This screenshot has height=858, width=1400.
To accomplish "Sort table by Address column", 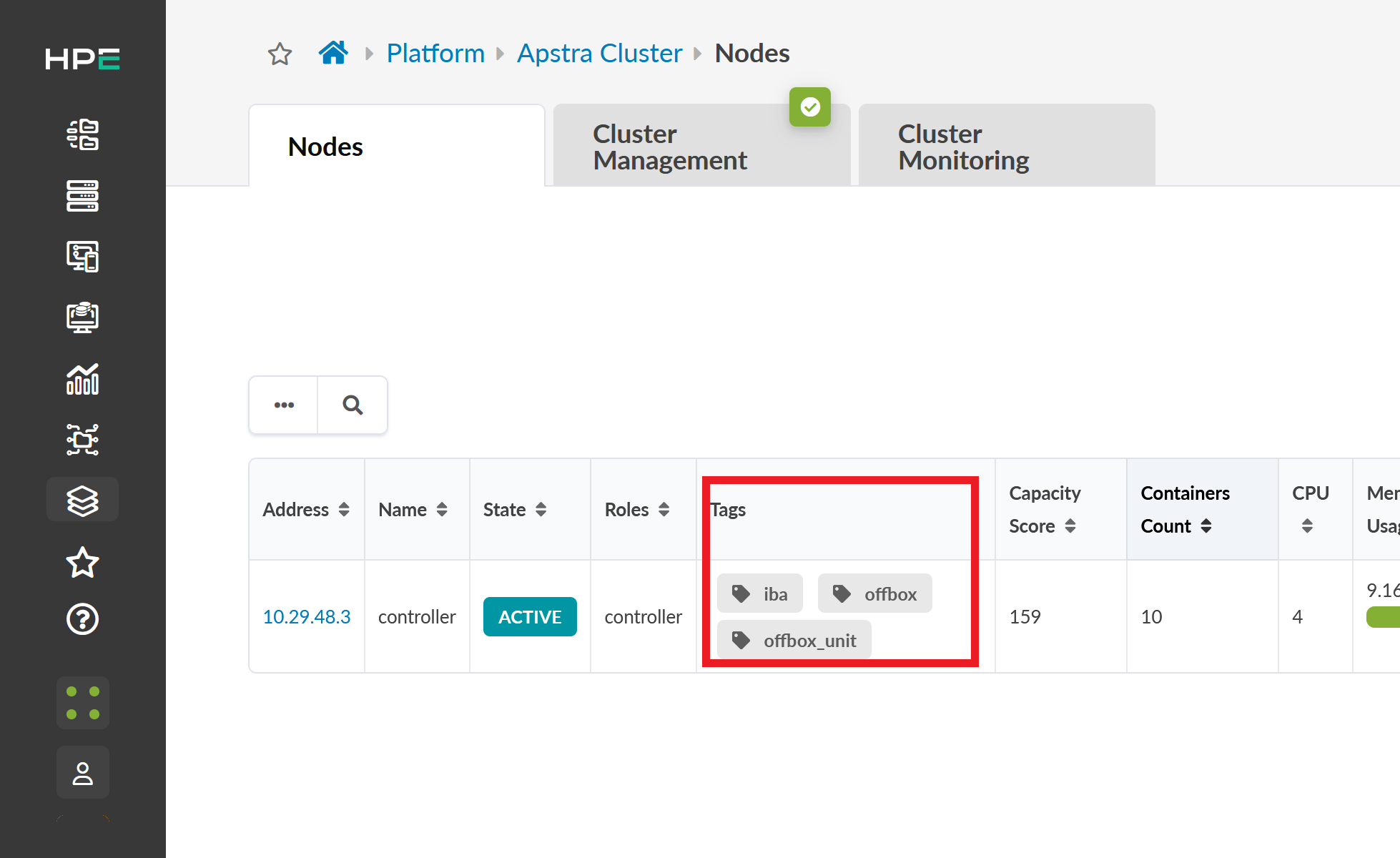I will click(306, 510).
